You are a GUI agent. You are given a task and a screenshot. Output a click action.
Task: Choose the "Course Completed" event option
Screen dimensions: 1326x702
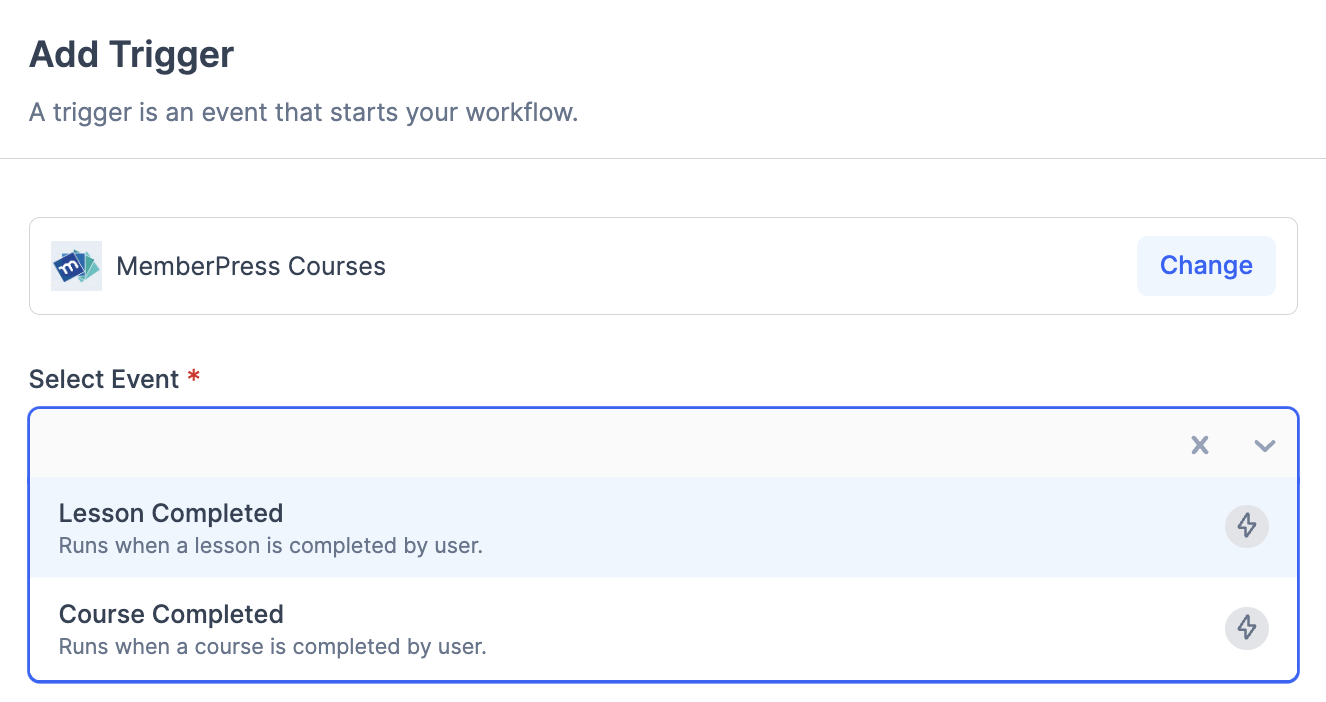[171, 614]
